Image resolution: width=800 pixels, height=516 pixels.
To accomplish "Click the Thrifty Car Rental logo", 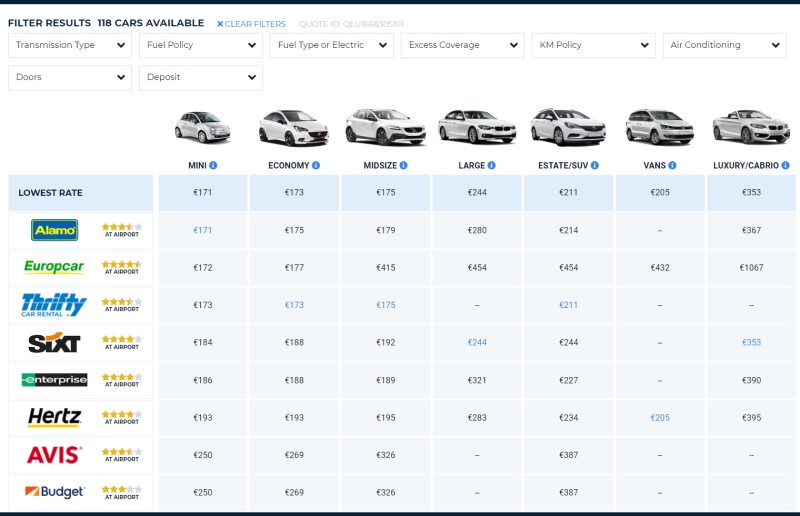I will coord(54,305).
